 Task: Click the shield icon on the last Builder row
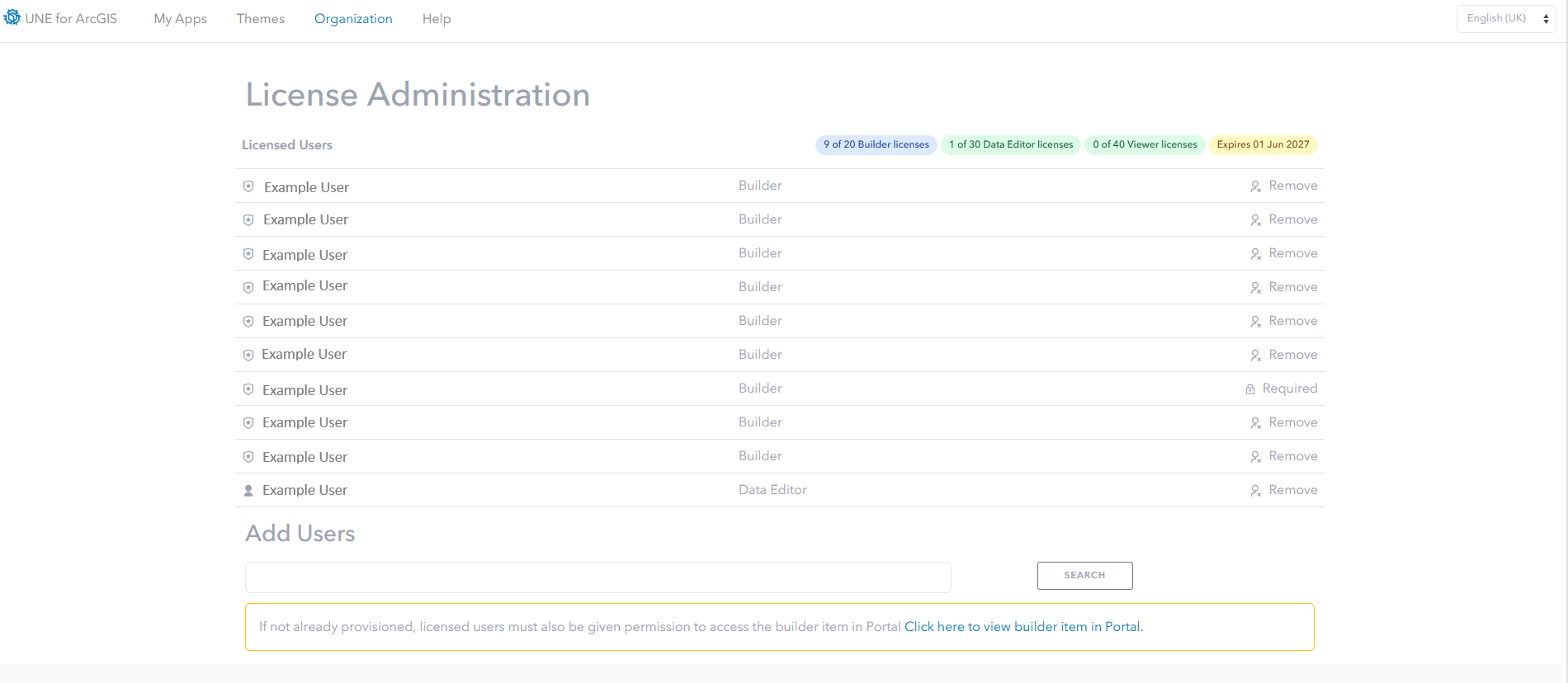click(x=248, y=457)
